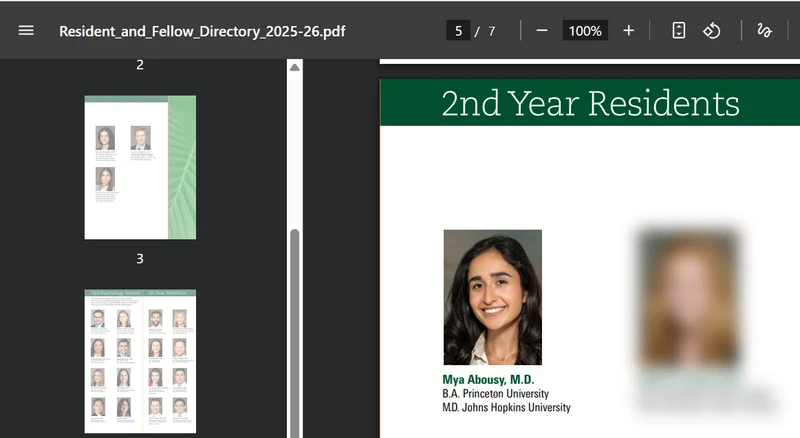
Task: Select the current page number field showing 5
Action: click(x=458, y=31)
